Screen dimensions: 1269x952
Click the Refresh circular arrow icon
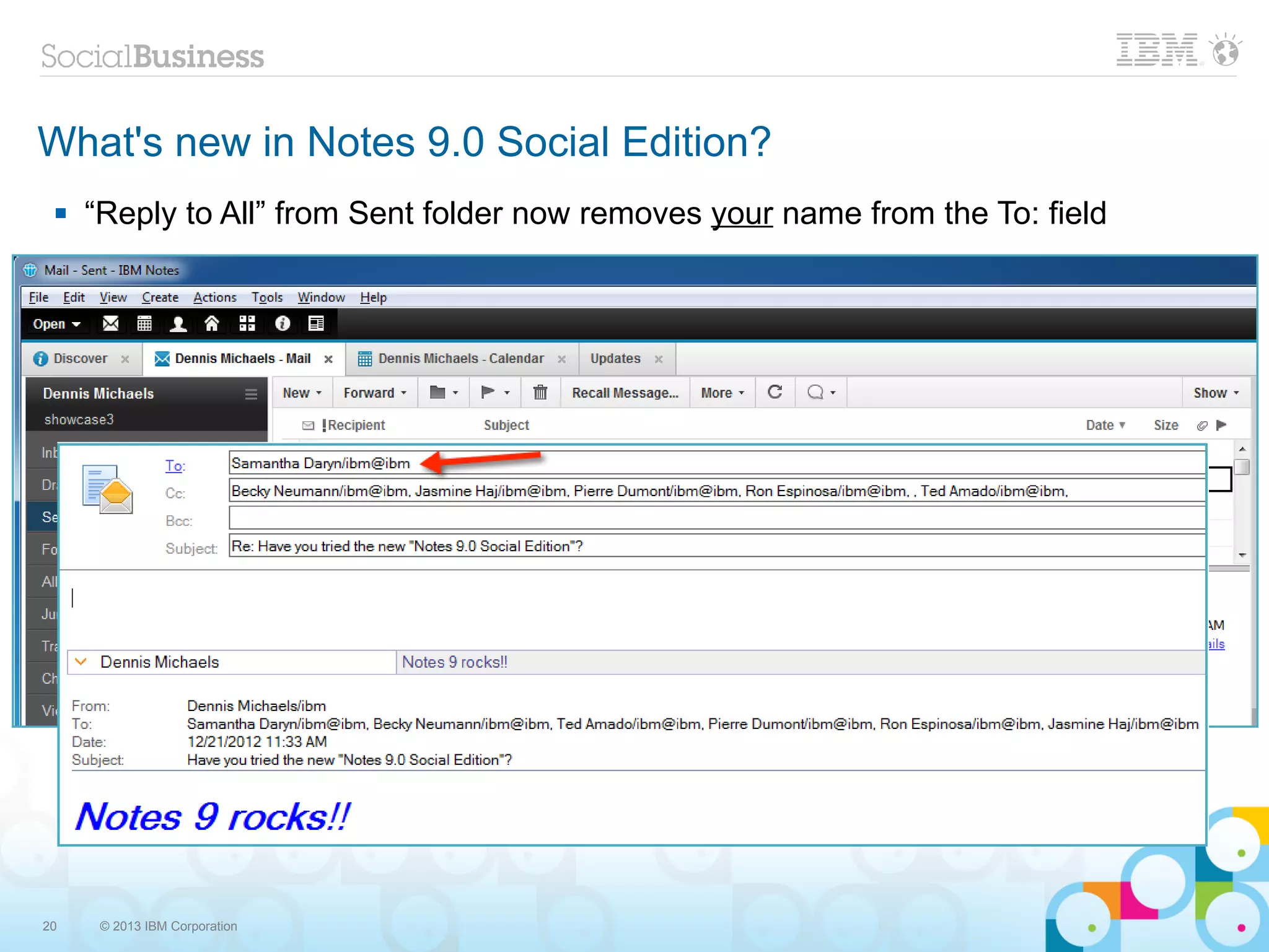coord(775,392)
